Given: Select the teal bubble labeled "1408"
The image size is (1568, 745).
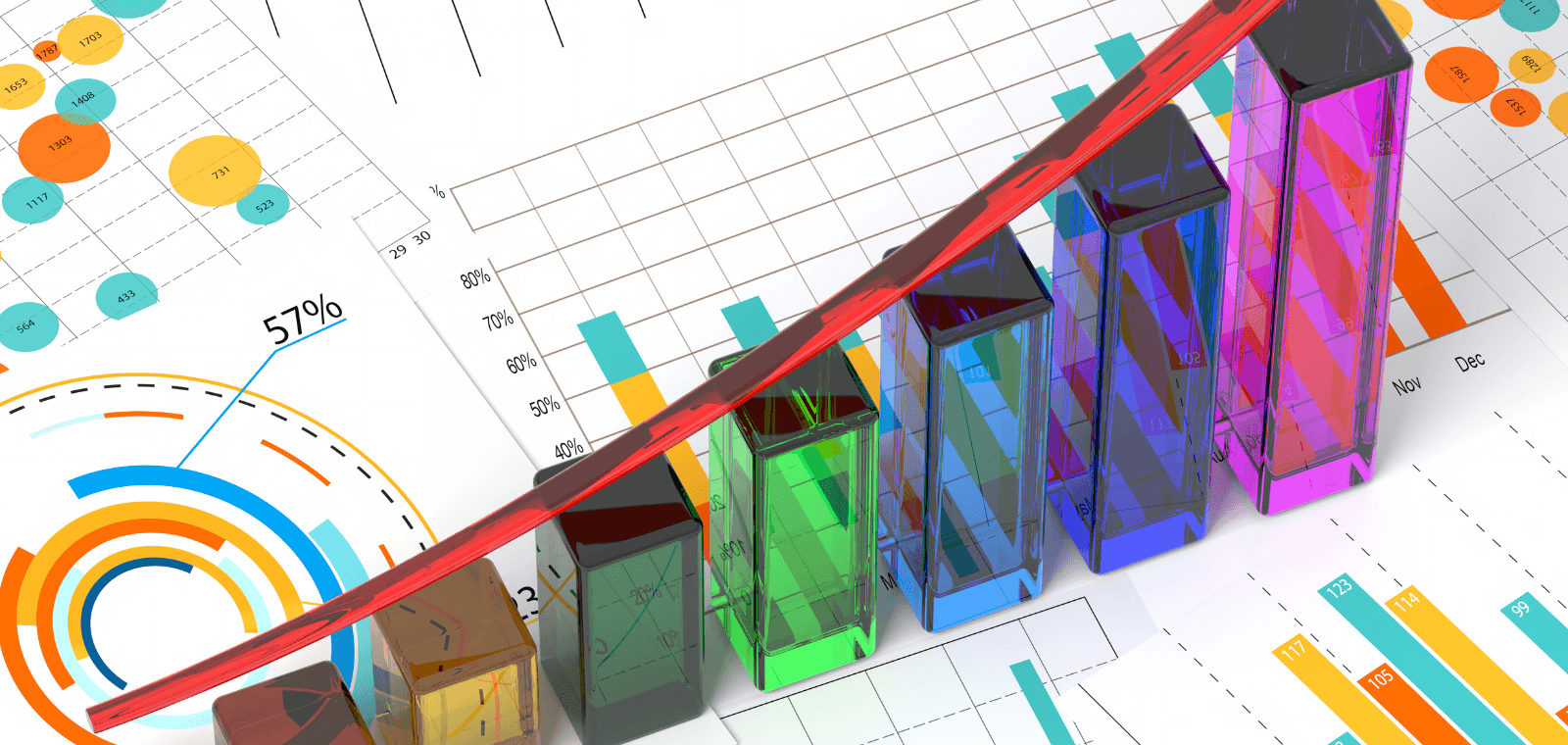Looking at the screenshot, I should click(84, 100).
